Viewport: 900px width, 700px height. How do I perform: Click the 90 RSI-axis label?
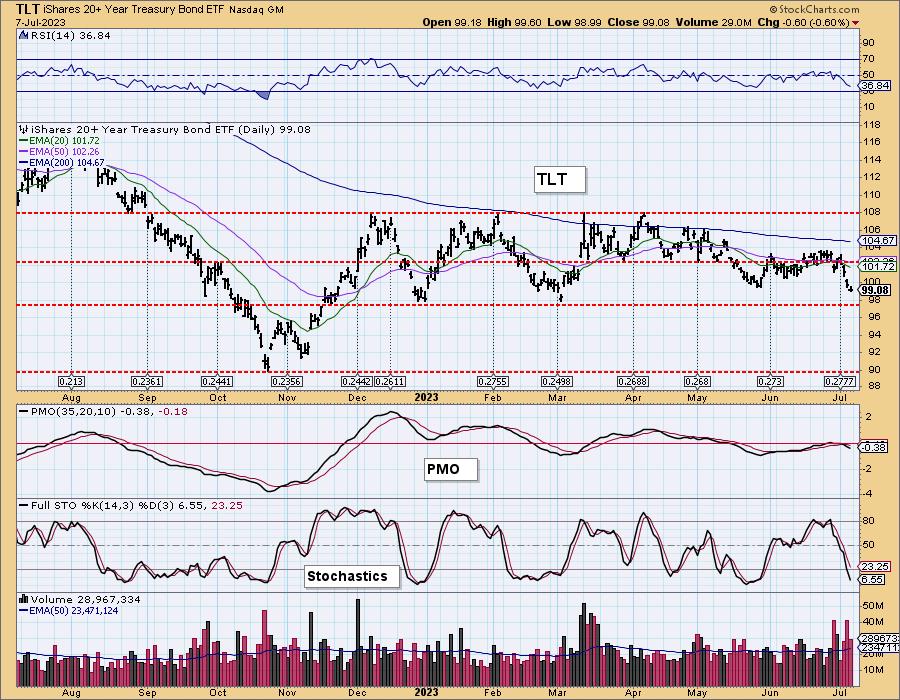pos(868,42)
